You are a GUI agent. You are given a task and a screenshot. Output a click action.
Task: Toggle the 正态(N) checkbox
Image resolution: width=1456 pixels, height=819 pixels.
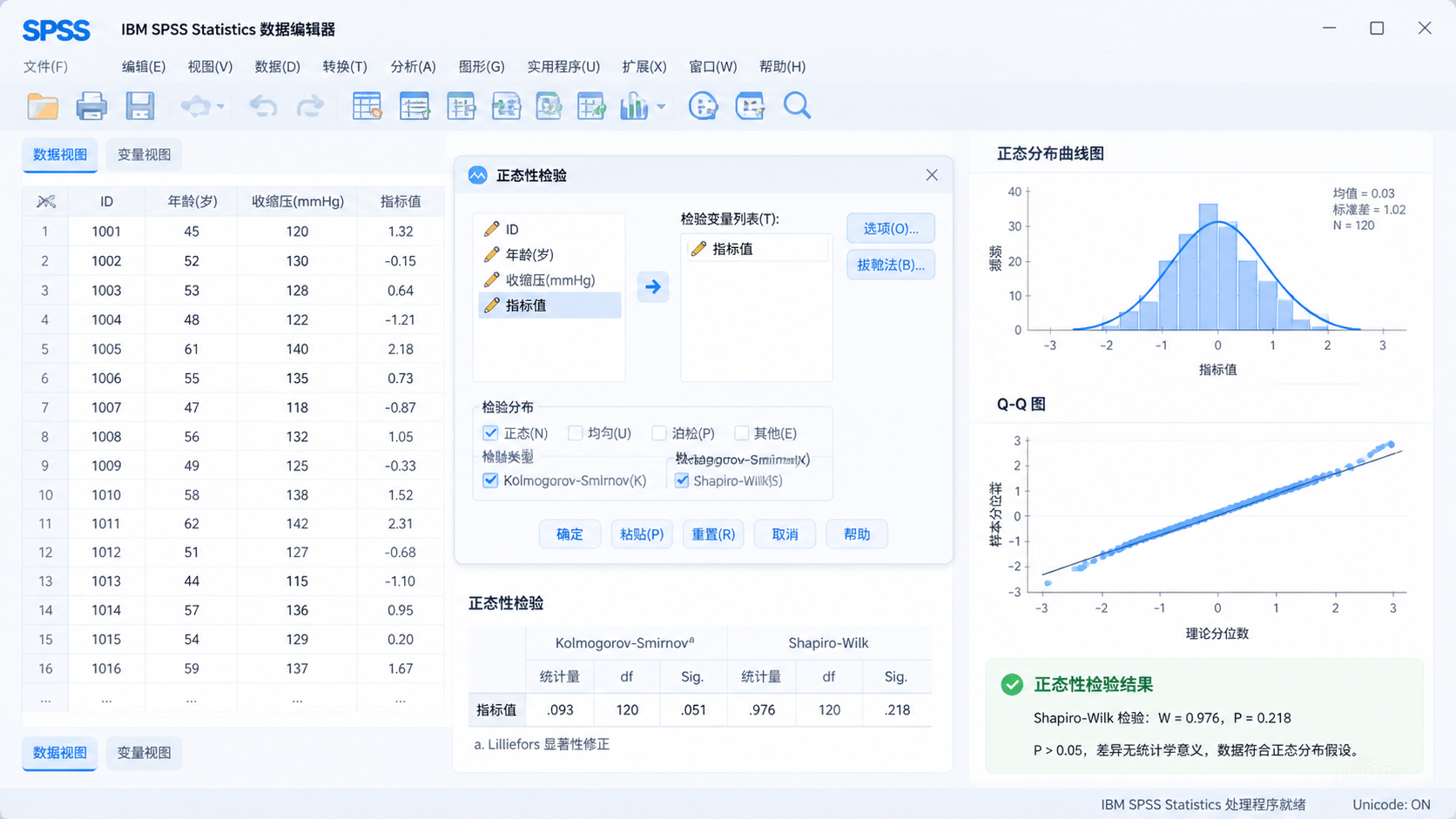(x=490, y=433)
